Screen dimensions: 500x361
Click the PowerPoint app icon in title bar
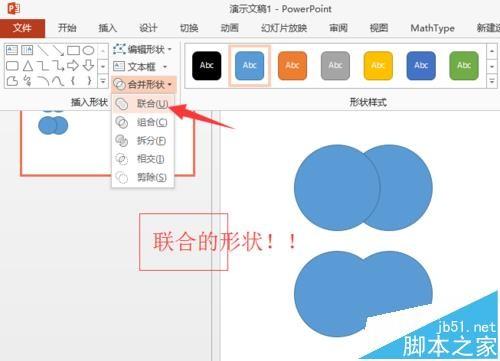(x=14, y=8)
